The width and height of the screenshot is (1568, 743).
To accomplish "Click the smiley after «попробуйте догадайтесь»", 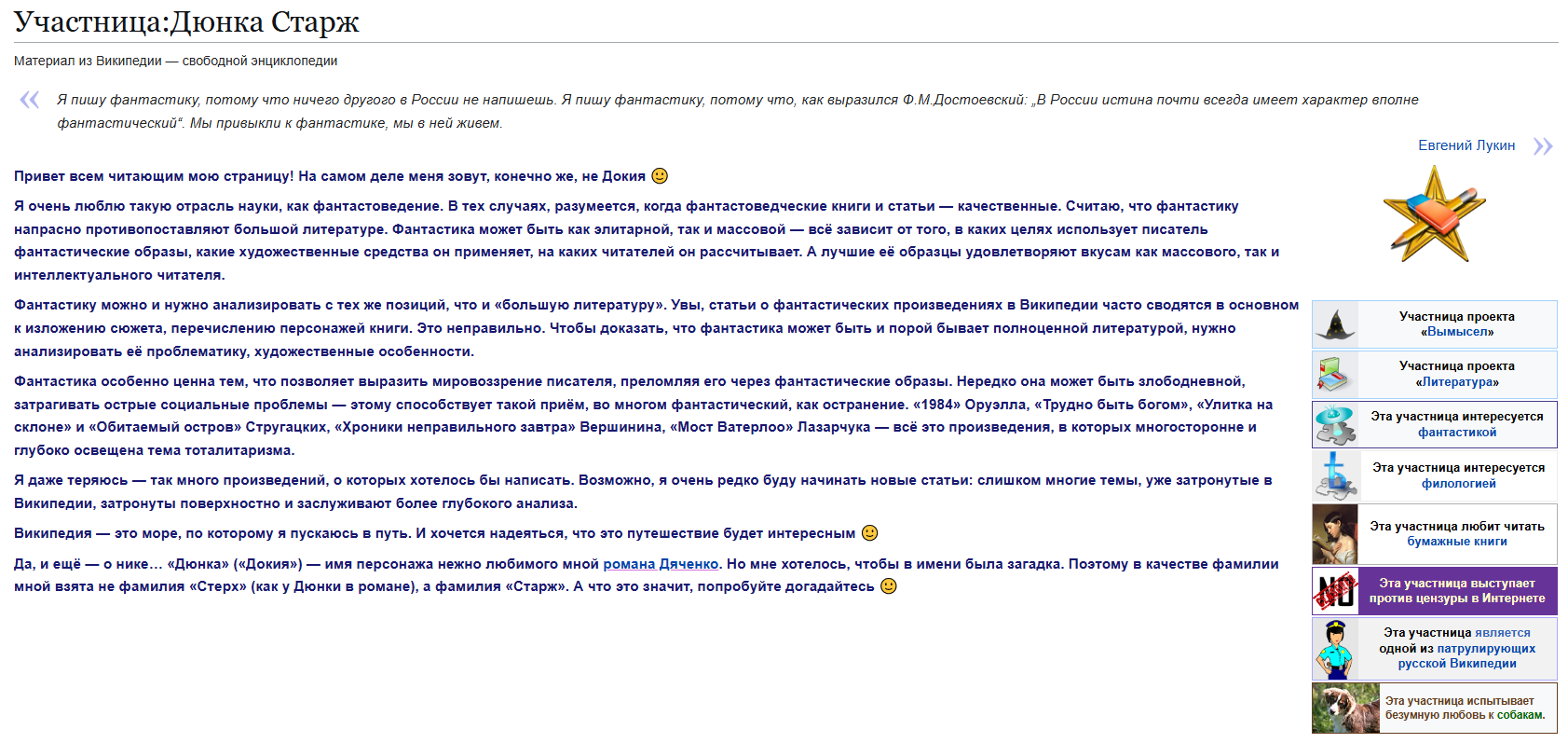I will (889, 586).
